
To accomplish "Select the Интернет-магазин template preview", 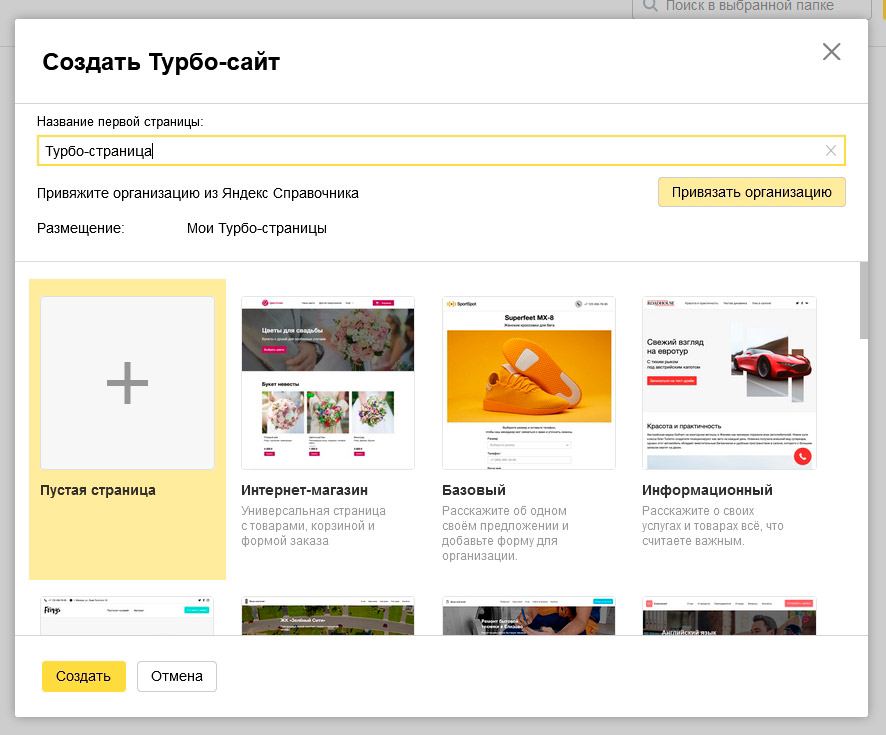I will tap(328, 383).
